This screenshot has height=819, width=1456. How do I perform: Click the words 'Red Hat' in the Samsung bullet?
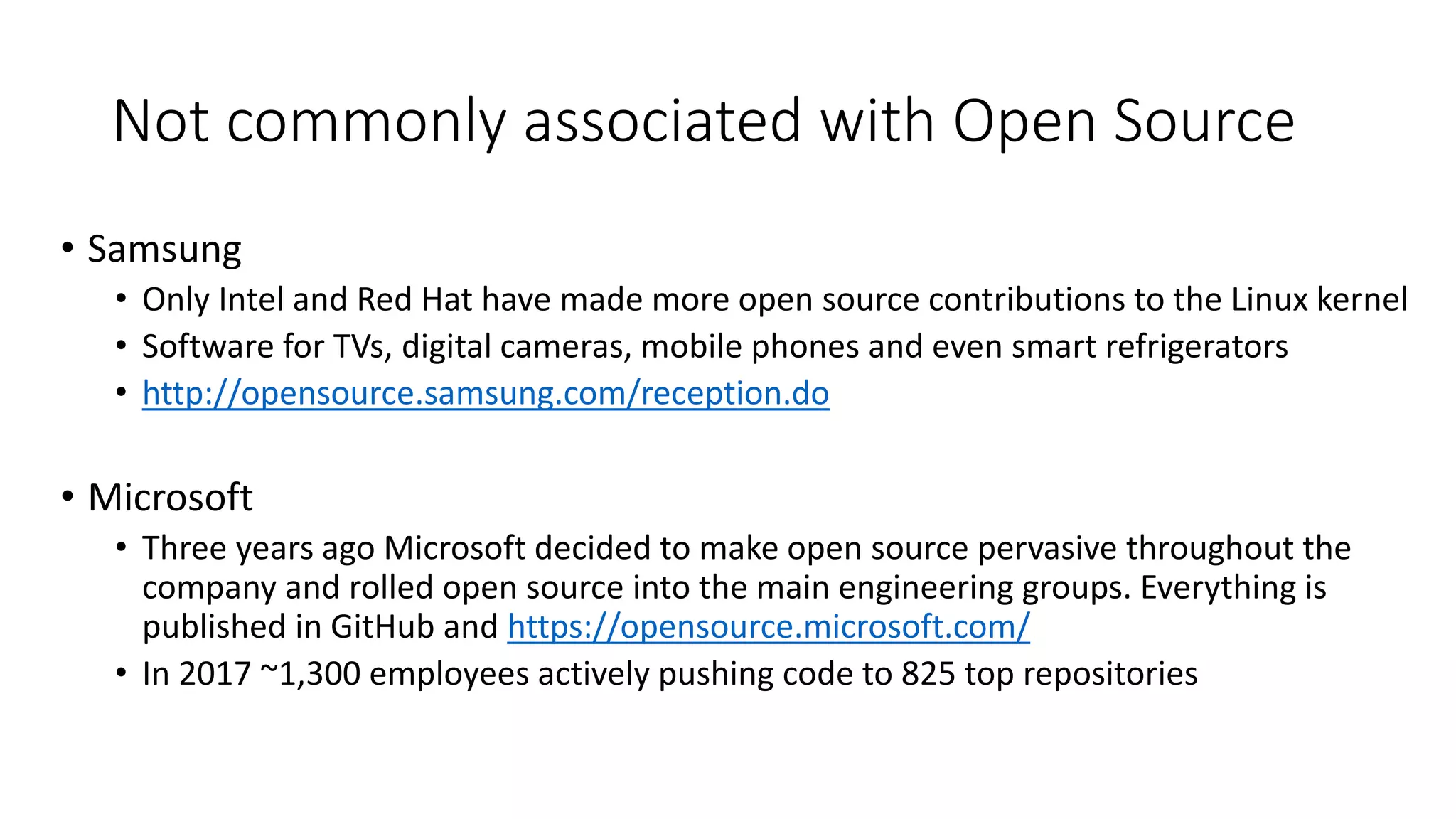click(414, 299)
